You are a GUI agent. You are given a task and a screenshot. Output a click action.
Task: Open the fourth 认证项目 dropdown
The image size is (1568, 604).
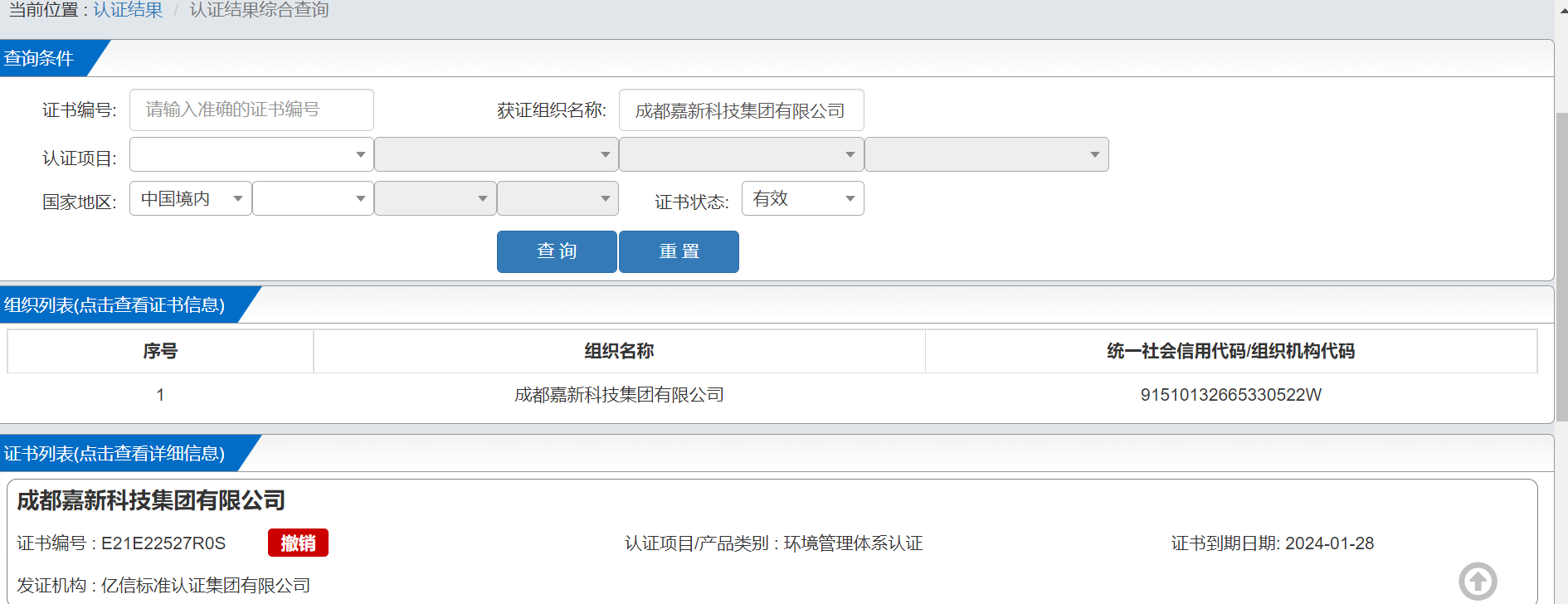click(986, 154)
